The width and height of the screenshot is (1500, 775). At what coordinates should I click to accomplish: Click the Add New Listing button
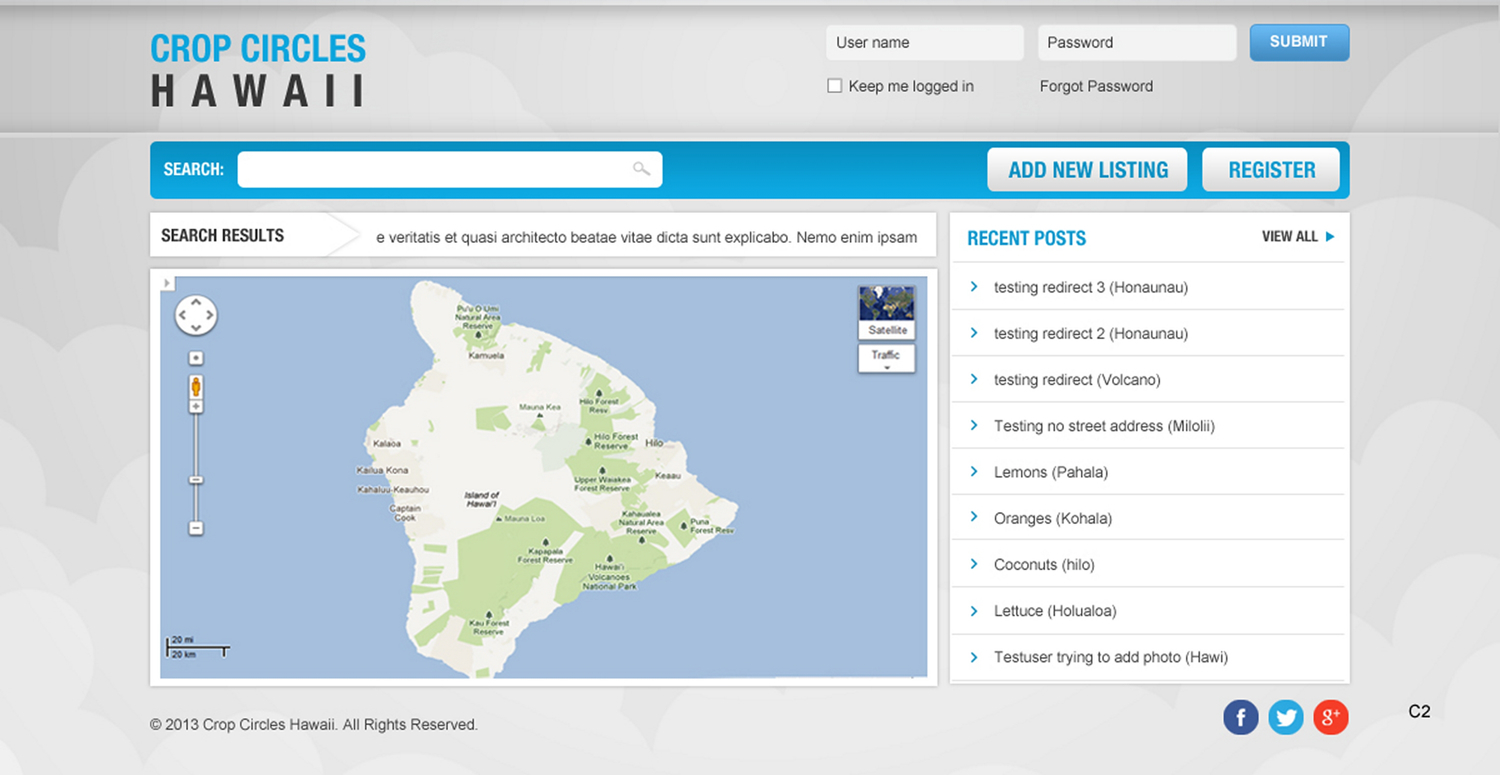coord(1087,170)
